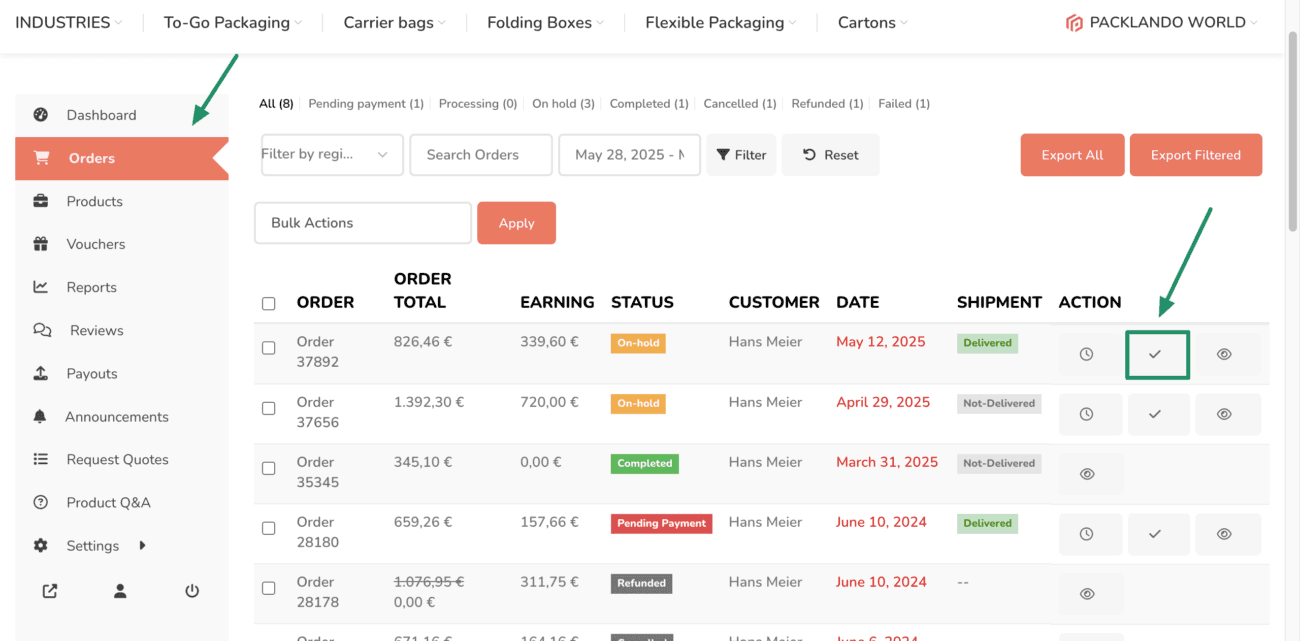Open Bulk Actions dropdown
Viewport: 1300px width, 641px height.
pyautogui.click(x=363, y=223)
